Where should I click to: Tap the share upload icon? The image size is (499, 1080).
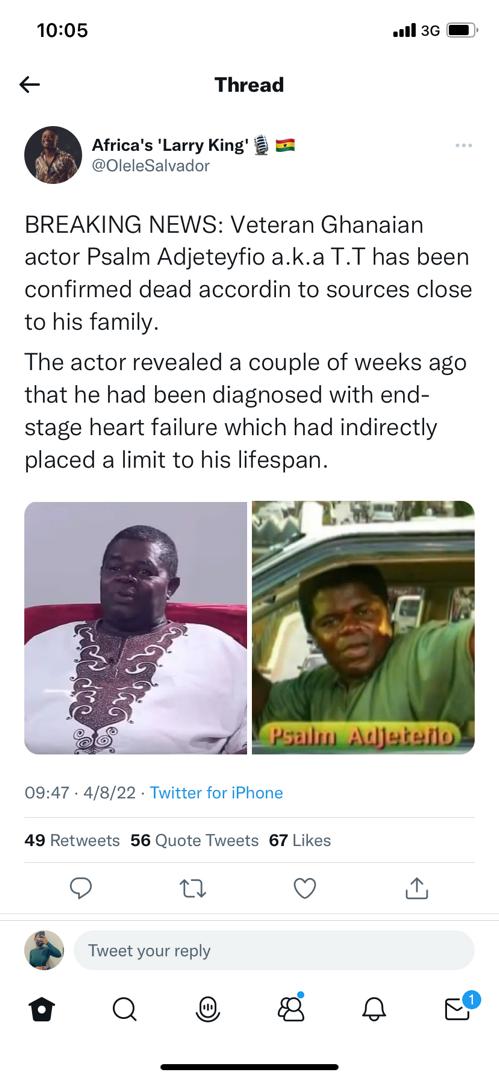point(416,889)
